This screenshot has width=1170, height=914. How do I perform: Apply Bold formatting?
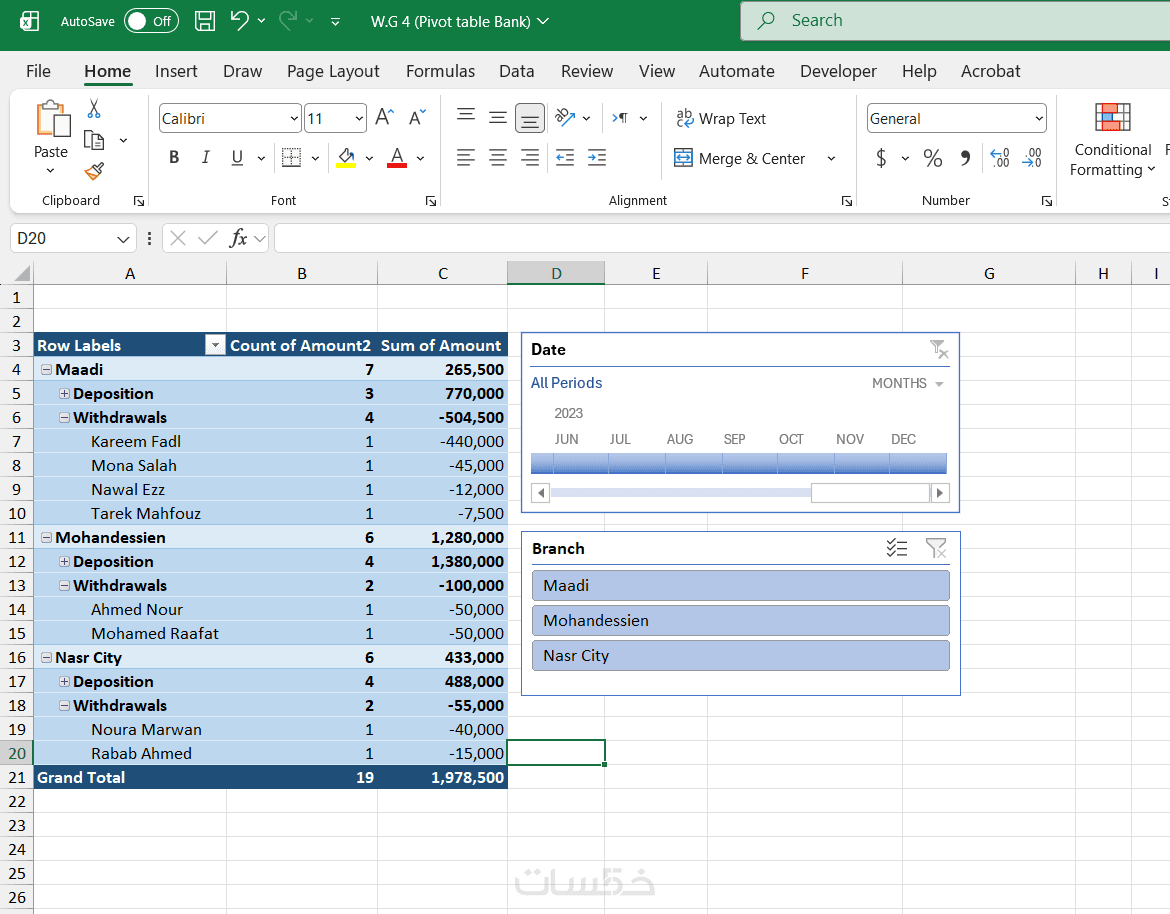click(x=174, y=158)
